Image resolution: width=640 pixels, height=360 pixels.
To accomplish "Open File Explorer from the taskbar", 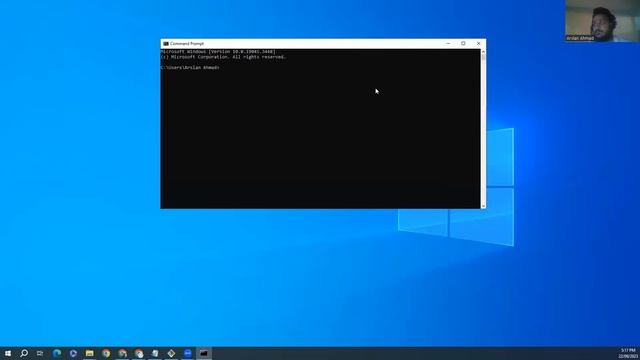I will (x=89, y=353).
